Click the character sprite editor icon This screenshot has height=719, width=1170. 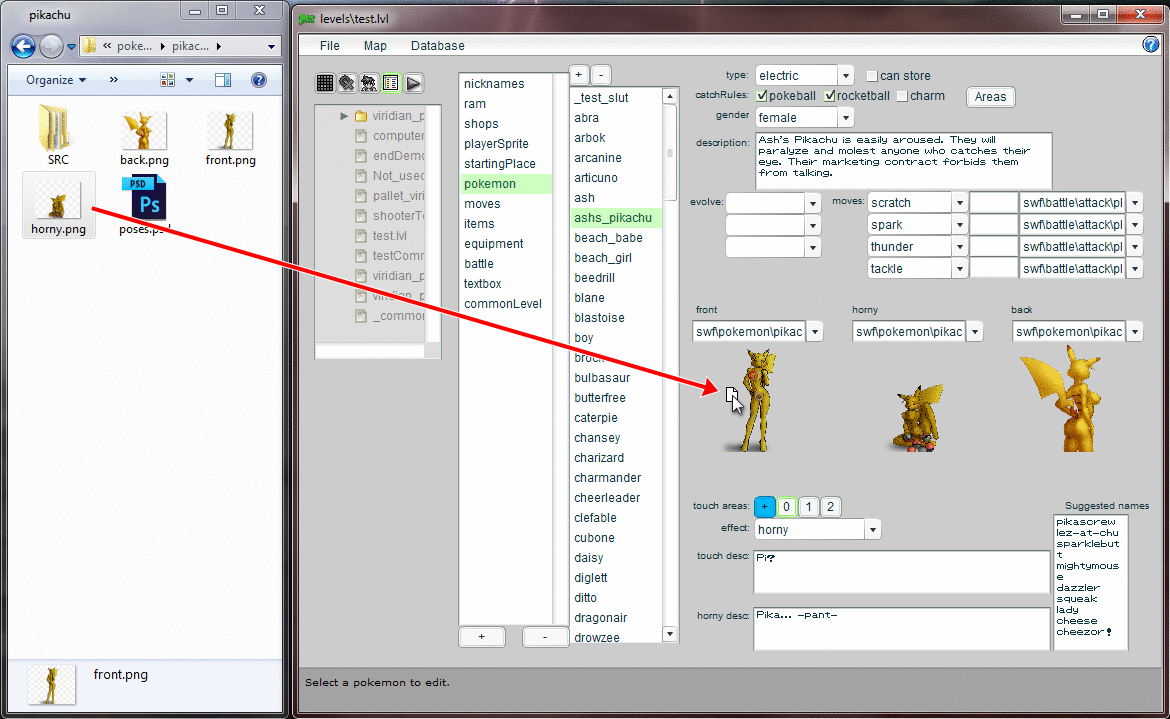pyautogui.click(x=369, y=83)
